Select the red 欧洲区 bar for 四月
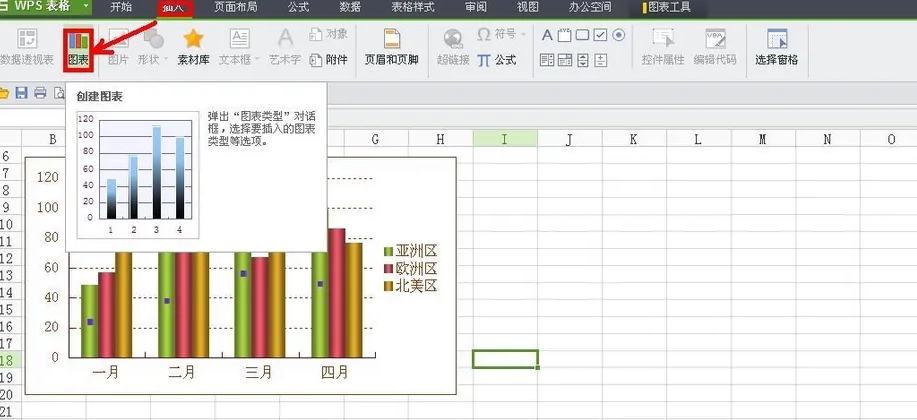The width and height of the screenshot is (917, 420). (336, 292)
